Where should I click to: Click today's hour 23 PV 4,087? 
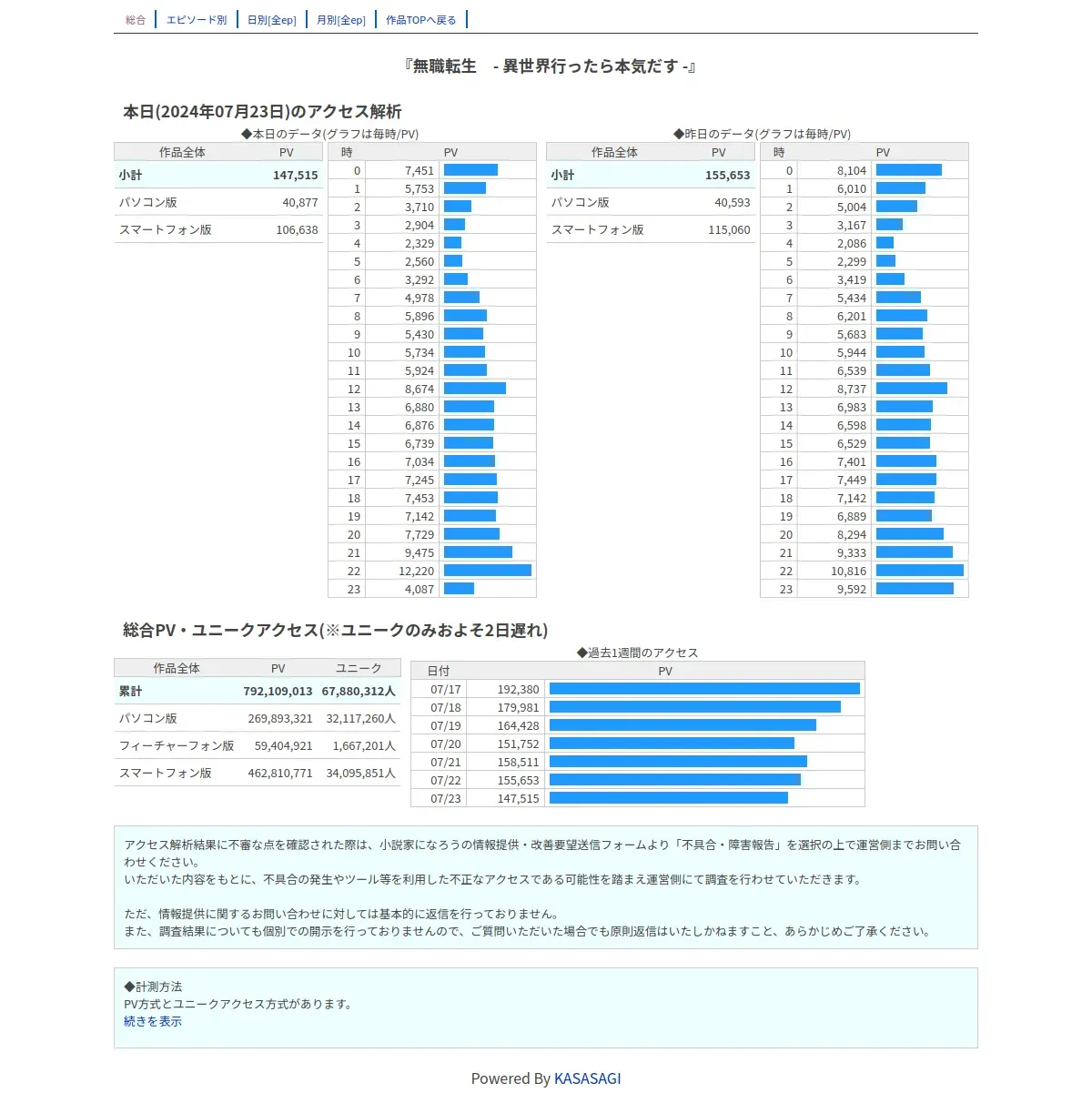(420, 590)
